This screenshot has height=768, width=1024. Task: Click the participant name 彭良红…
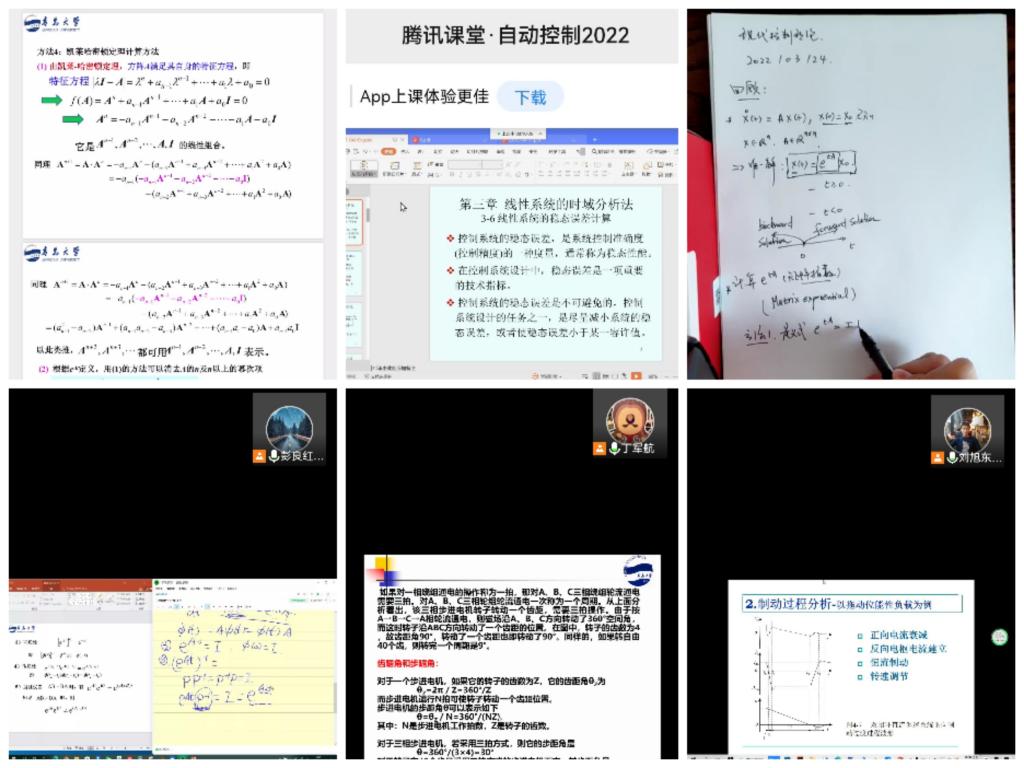302,456
